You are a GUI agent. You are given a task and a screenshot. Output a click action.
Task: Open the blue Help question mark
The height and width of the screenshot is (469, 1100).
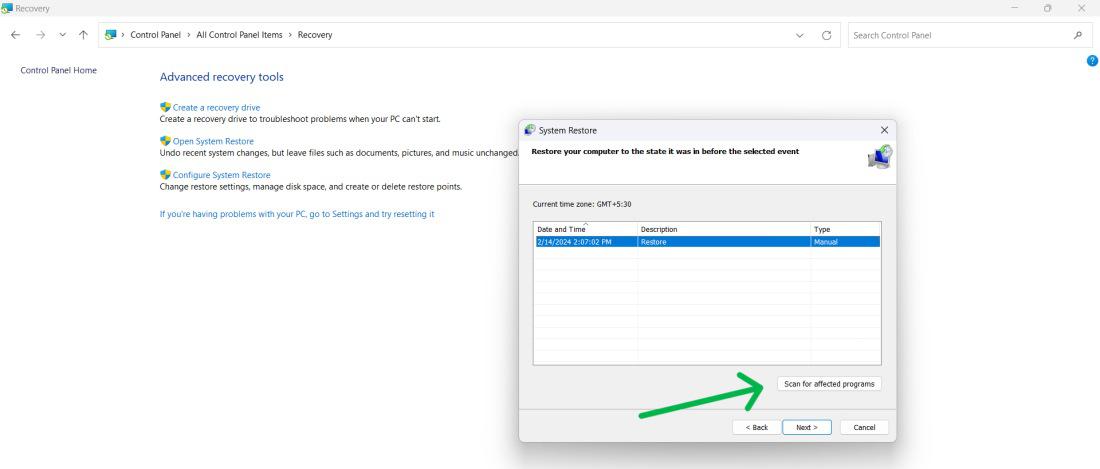1092,61
